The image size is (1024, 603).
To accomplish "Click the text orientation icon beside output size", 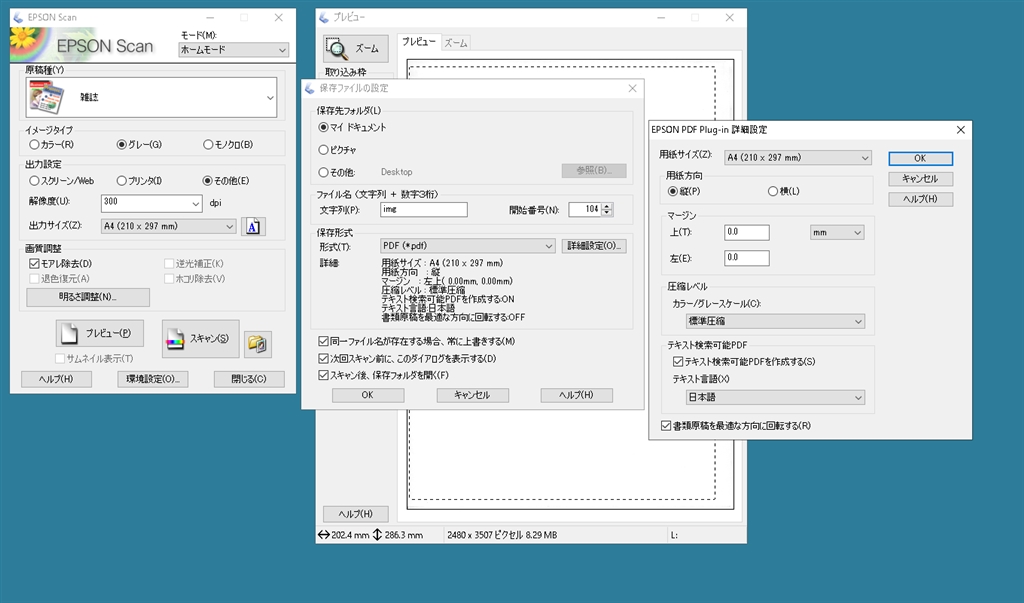I will click(x=253, y=226).
